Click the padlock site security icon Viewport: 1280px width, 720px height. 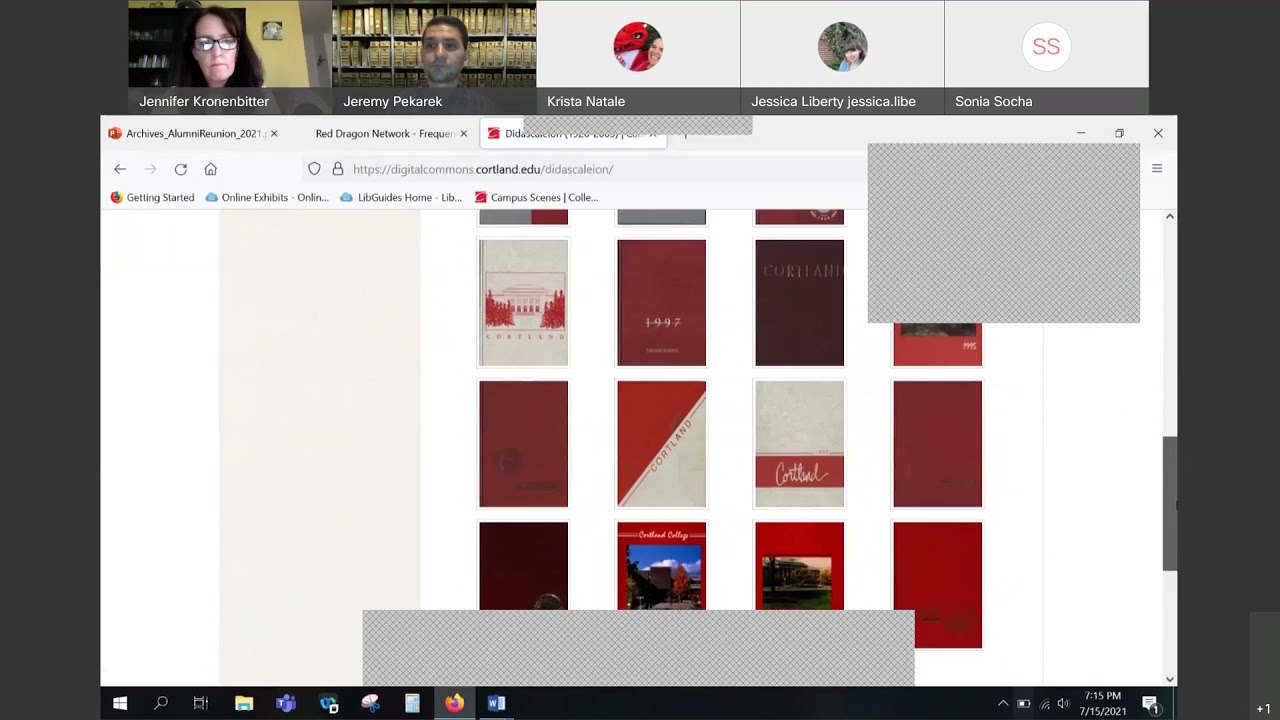point(338,169)
